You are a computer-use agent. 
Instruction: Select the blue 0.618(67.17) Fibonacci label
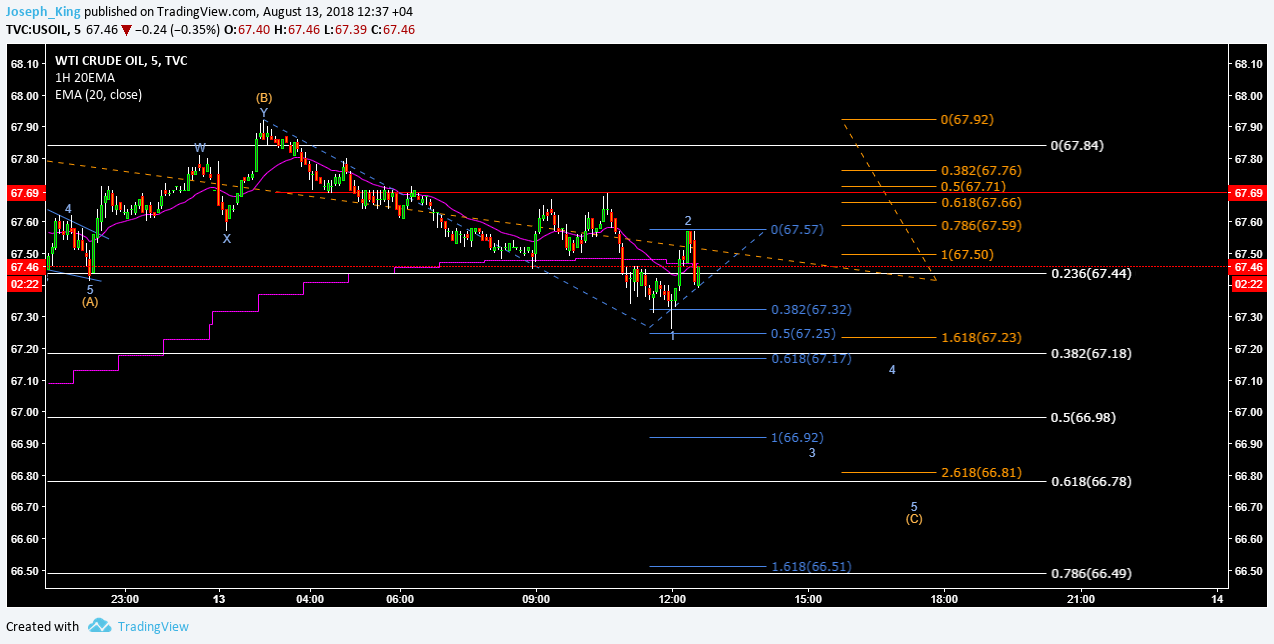click(811, 358)
